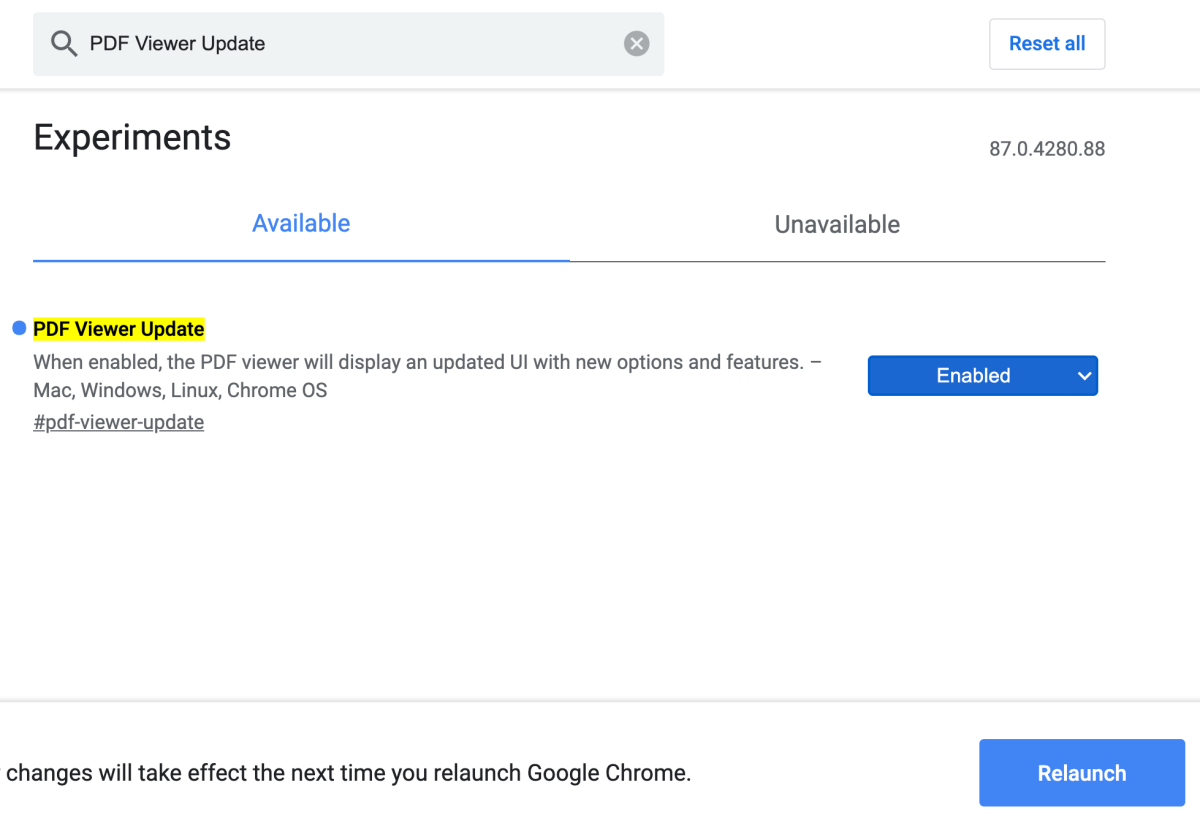Switch to the Available tab

coord(301,224)
